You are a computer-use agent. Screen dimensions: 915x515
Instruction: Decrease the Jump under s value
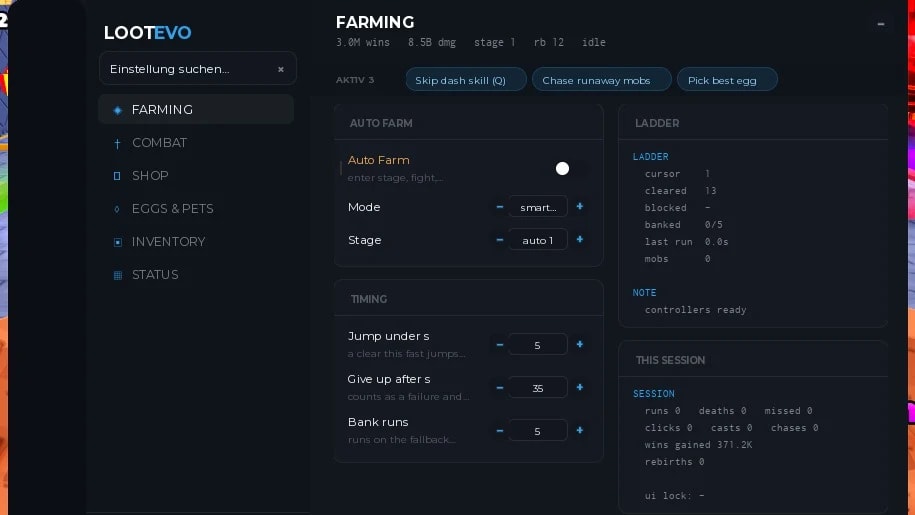pyautogui.click(x=500, y=345)
